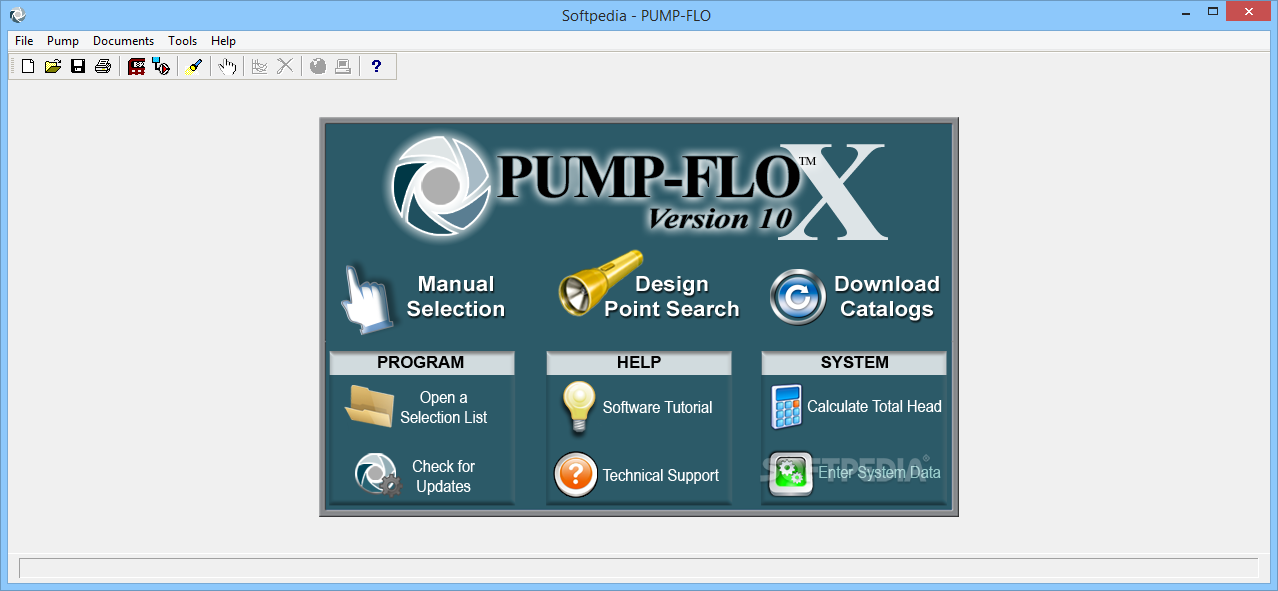This screenshot has width=1278, height=591.
Task: Click the status bar field at bottom
Action: pyautogui.click(x=638, y=568)
